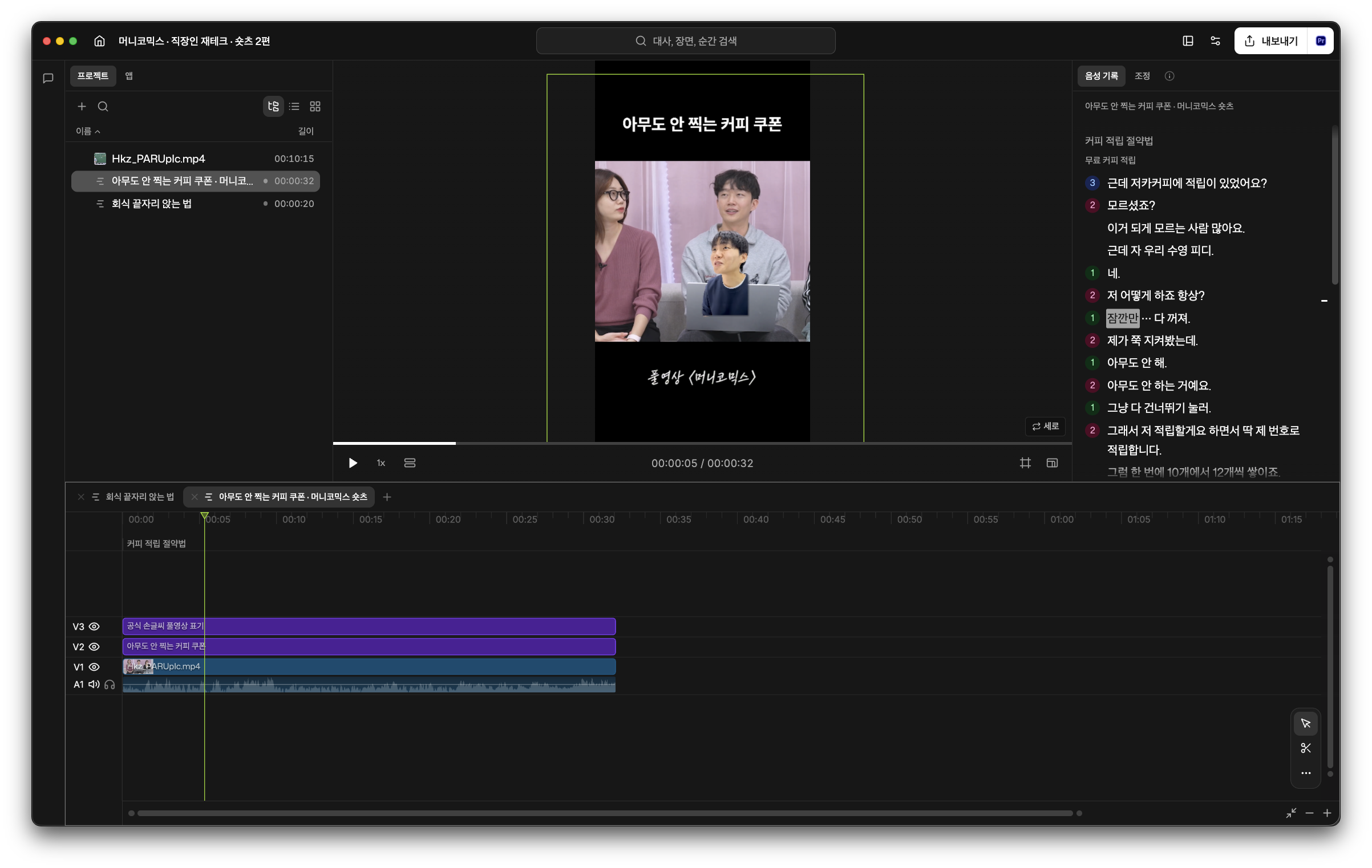1372x868 pixels.
Task: Hide V2 track with eye icon
Action: tap(94, 647)
